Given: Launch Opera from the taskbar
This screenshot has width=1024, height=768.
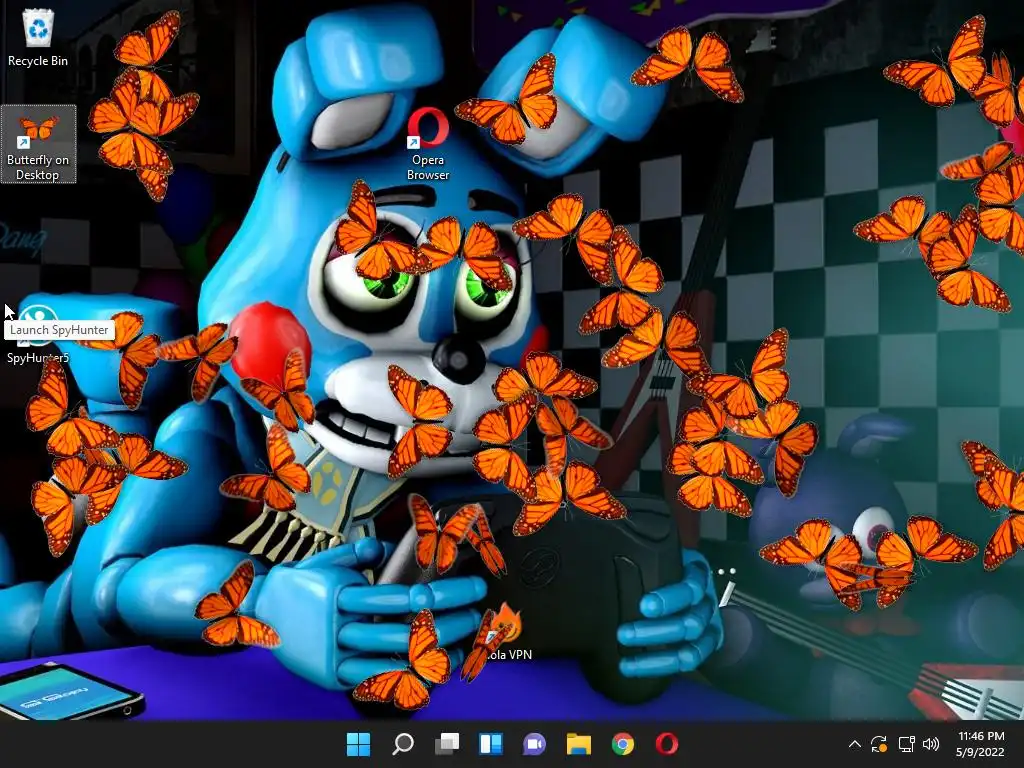Looking at the screenshot, I should point(667,744).
